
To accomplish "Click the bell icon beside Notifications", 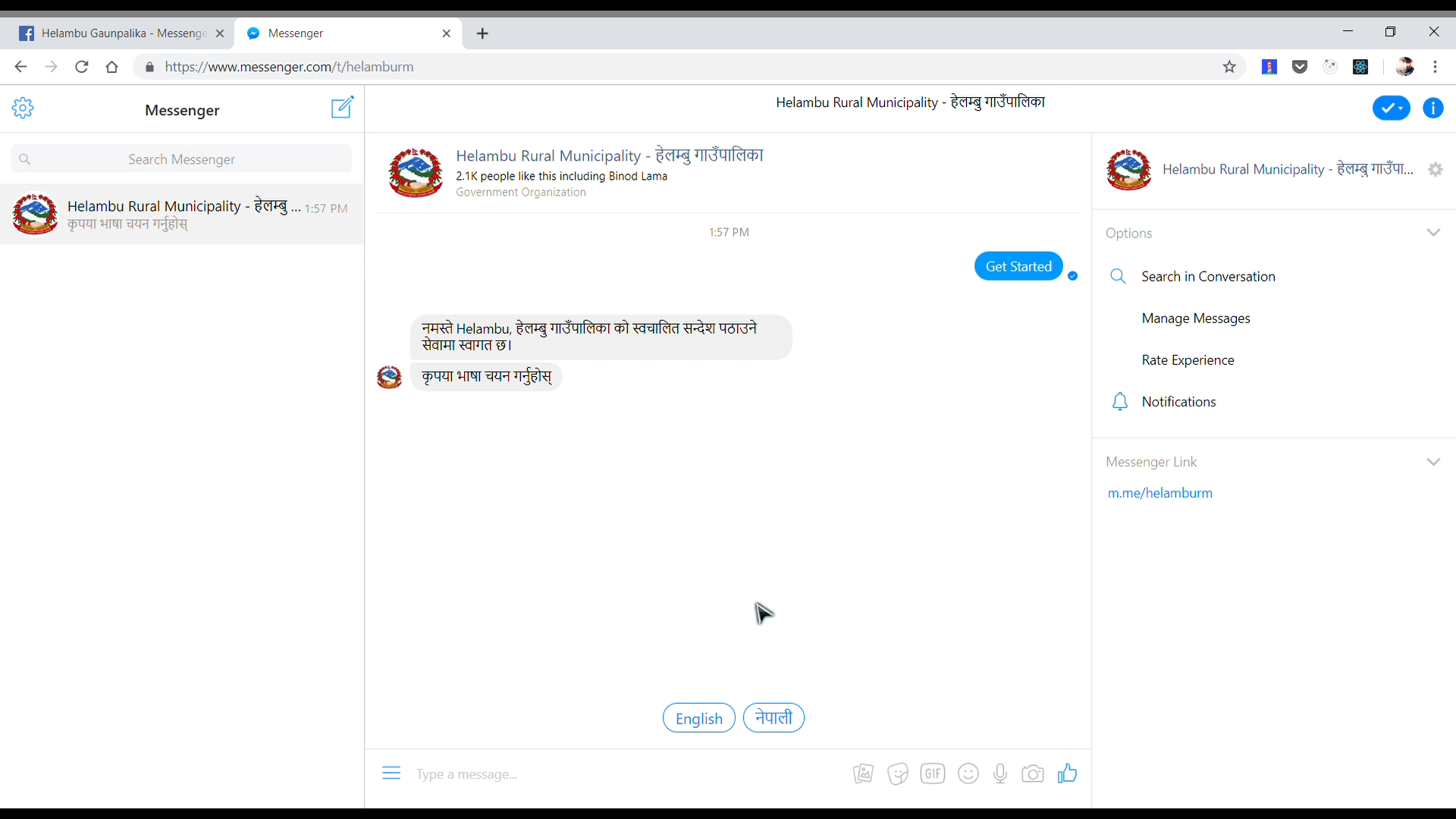I will click(x=1120, y=401).
